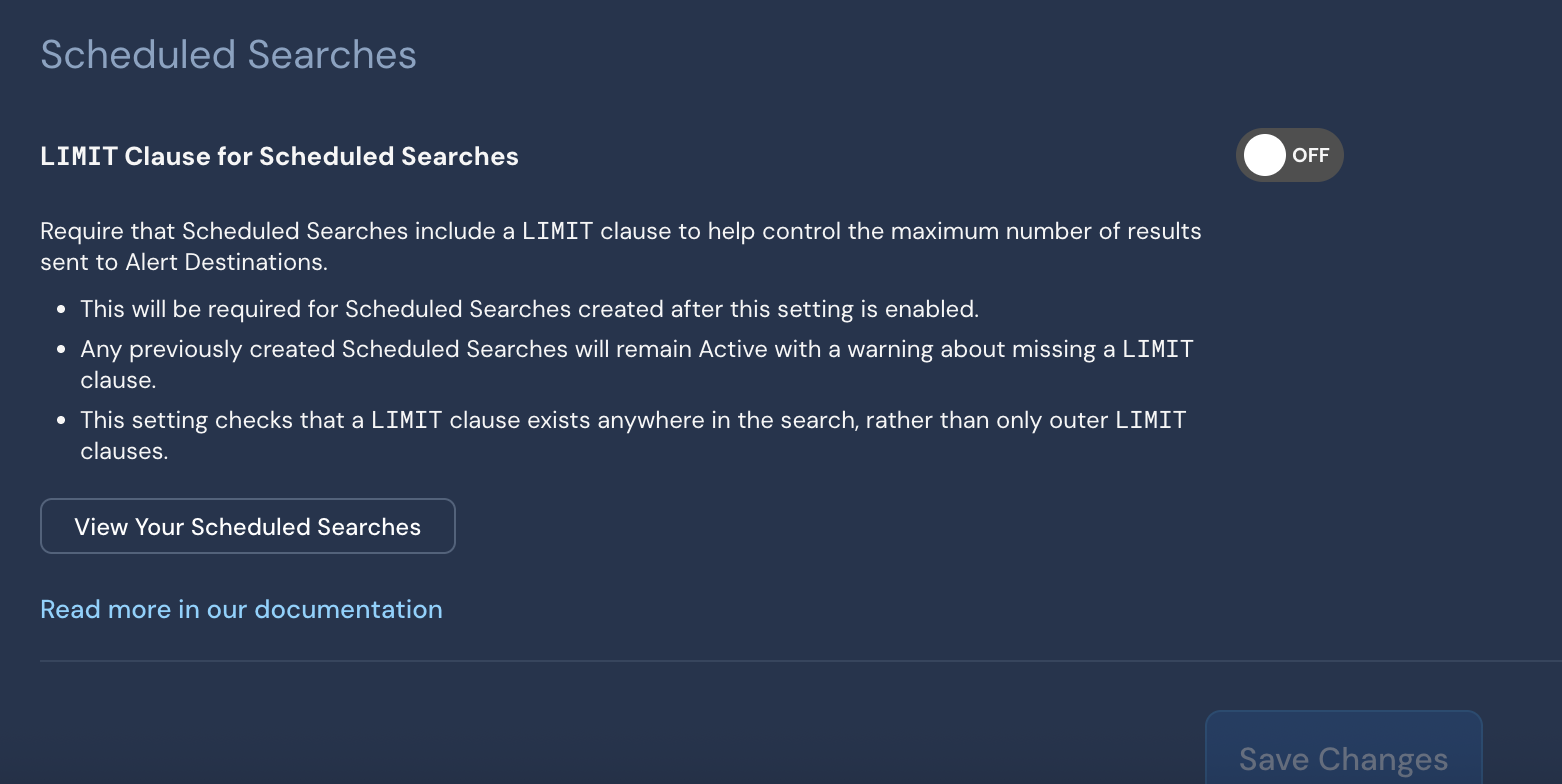Viewport: 1562px width, 784px height.
Task: Click the bullet dot before Any previously created
Action: coord(62,350)
